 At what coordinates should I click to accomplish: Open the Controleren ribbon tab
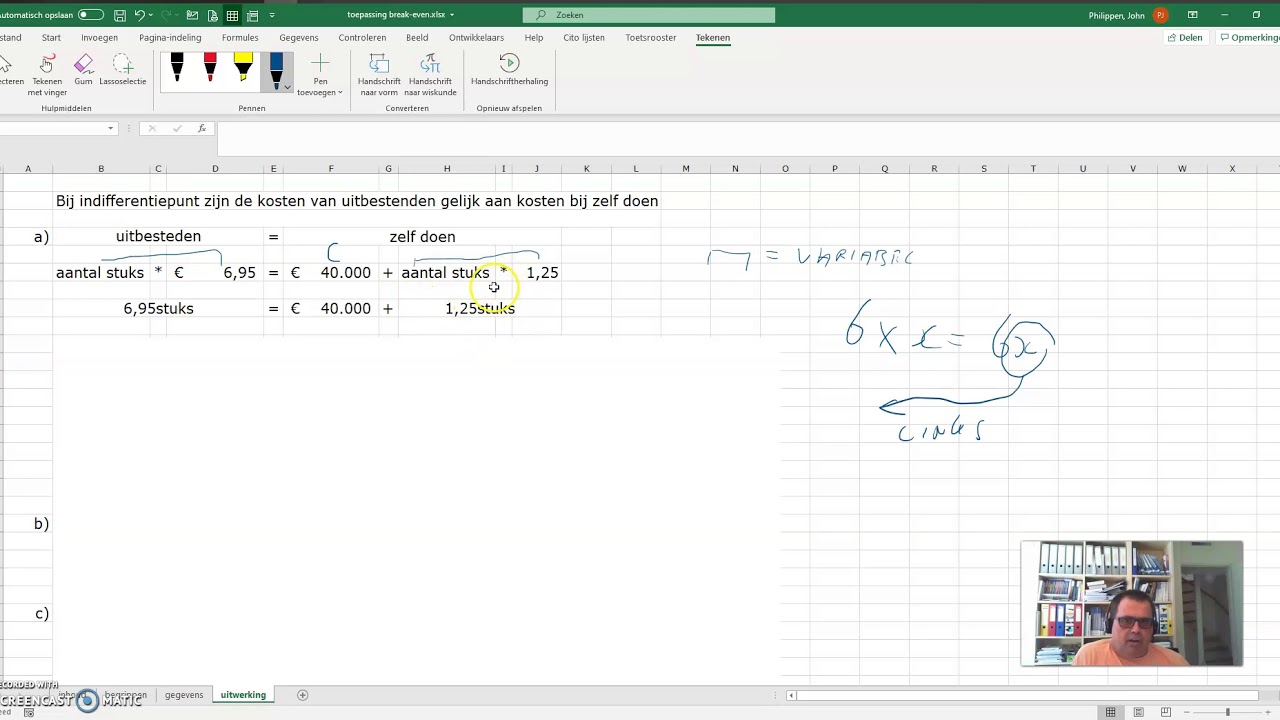pos(362,38)
